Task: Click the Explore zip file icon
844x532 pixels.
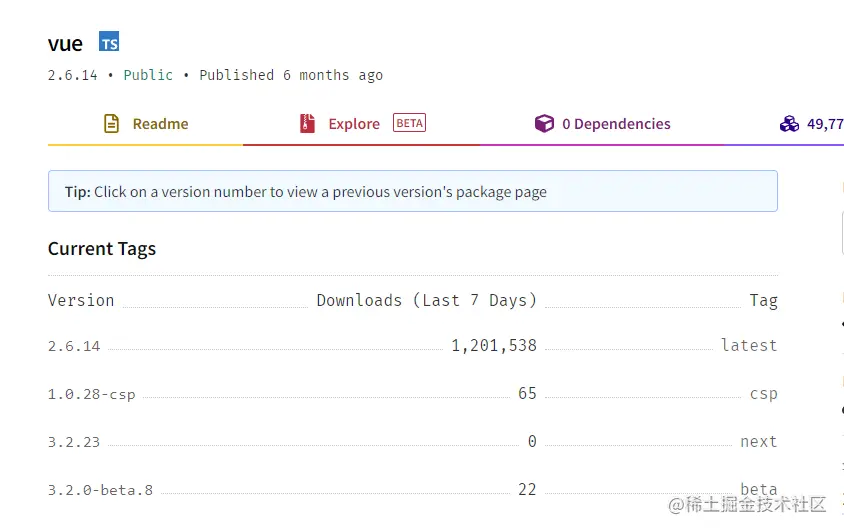Action: [307, 123]
